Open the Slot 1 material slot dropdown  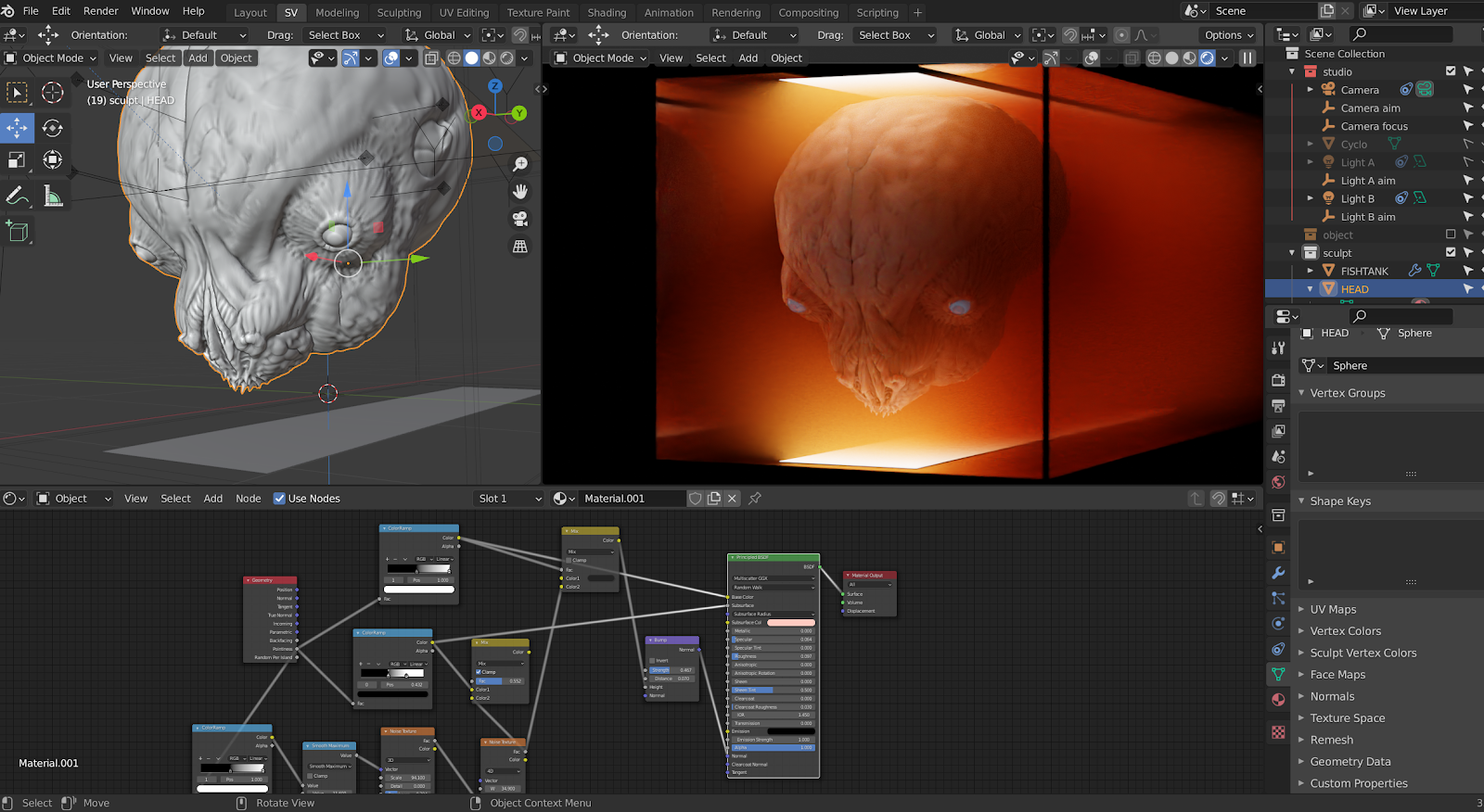pyautogui.click(x=508, y=499)
